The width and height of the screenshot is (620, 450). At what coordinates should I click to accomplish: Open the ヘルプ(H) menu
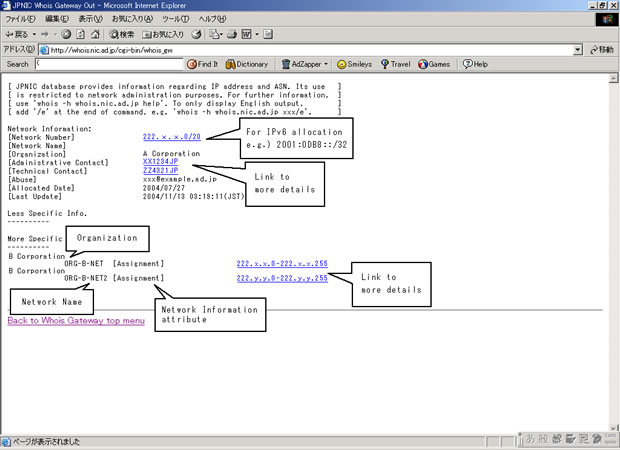pos(212,19)
